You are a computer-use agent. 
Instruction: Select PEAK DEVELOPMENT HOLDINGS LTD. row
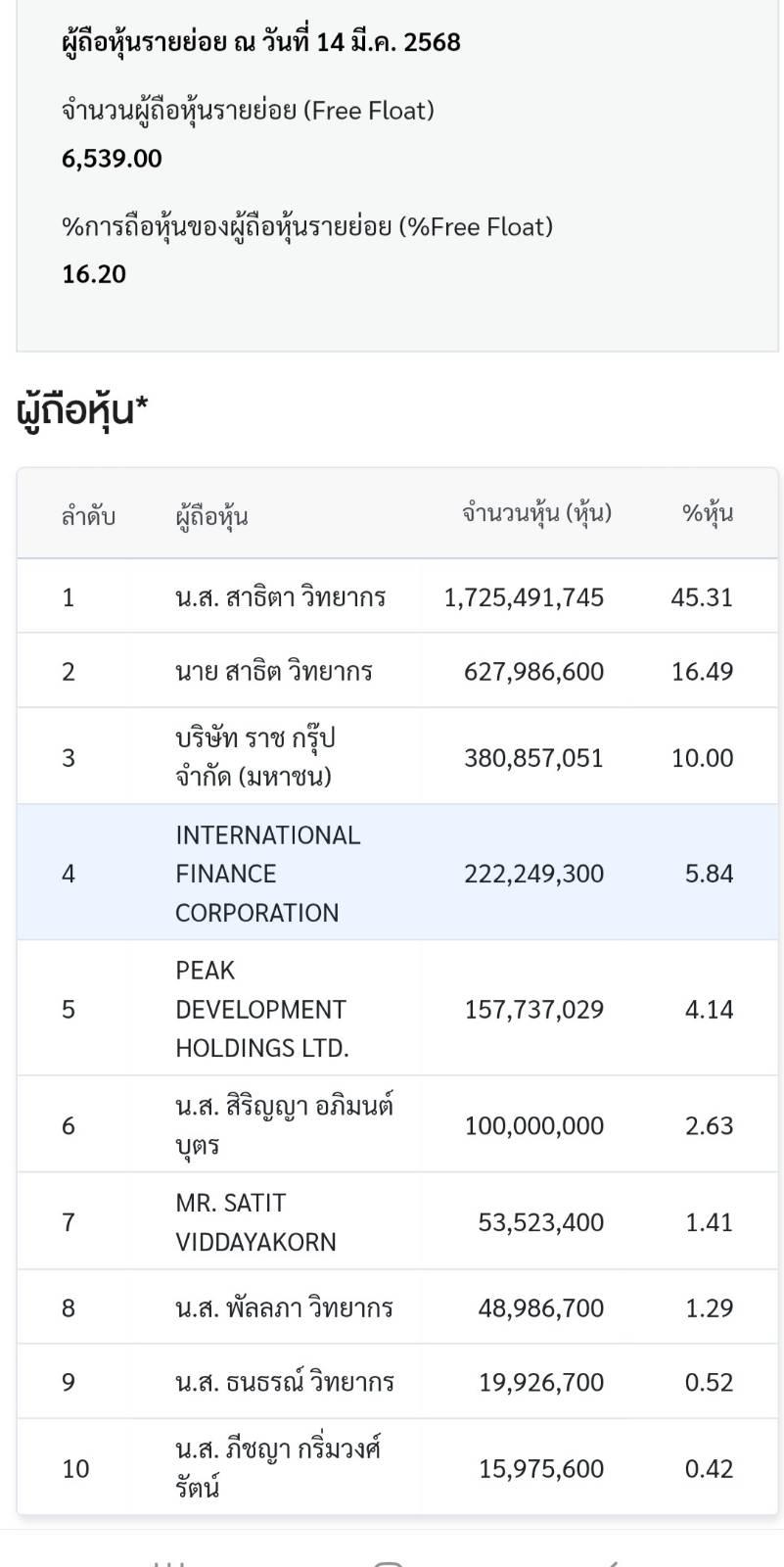pos(397,1009)
